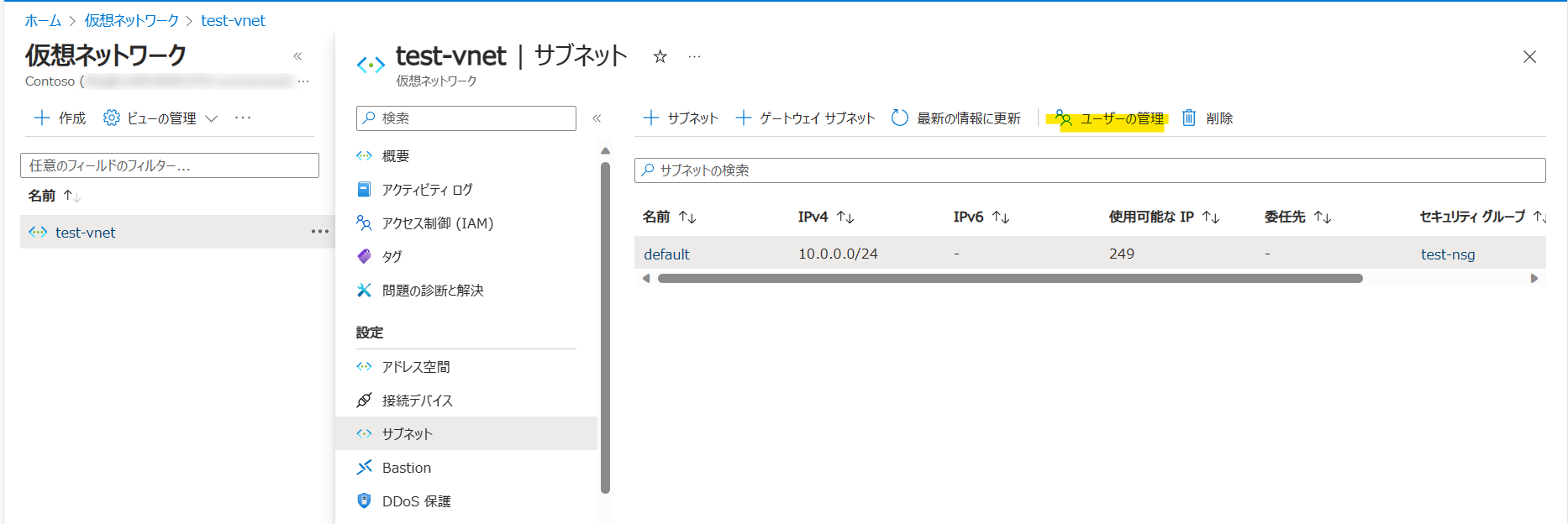Image resolution: width=1568 pixels, height=524 pixels.
Task: Close the test-vnet blade
Action: pos(1529,57)
